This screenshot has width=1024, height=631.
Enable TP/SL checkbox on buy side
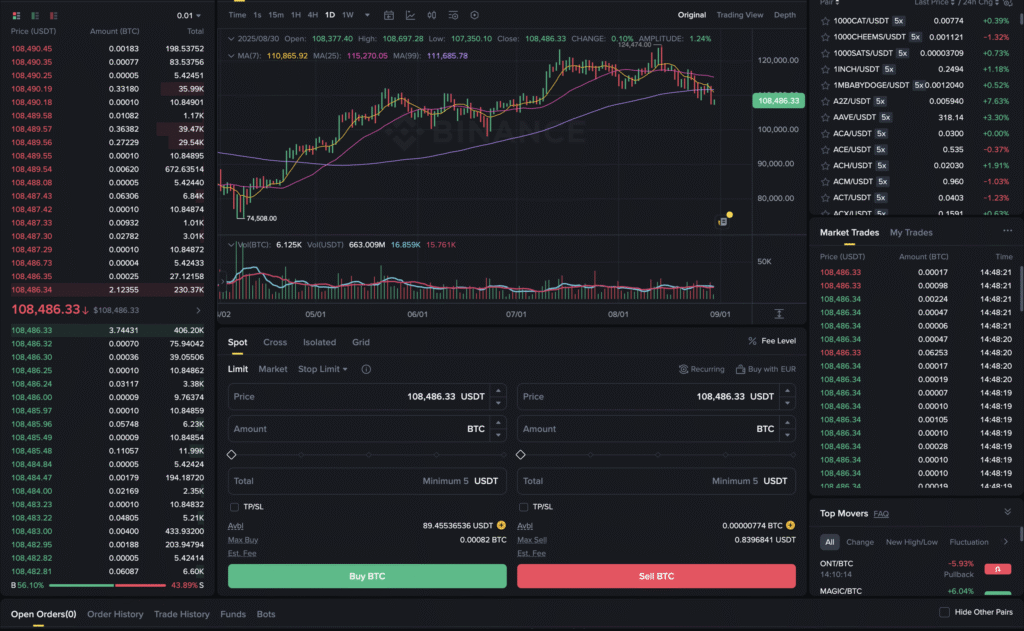click(234, 507)
